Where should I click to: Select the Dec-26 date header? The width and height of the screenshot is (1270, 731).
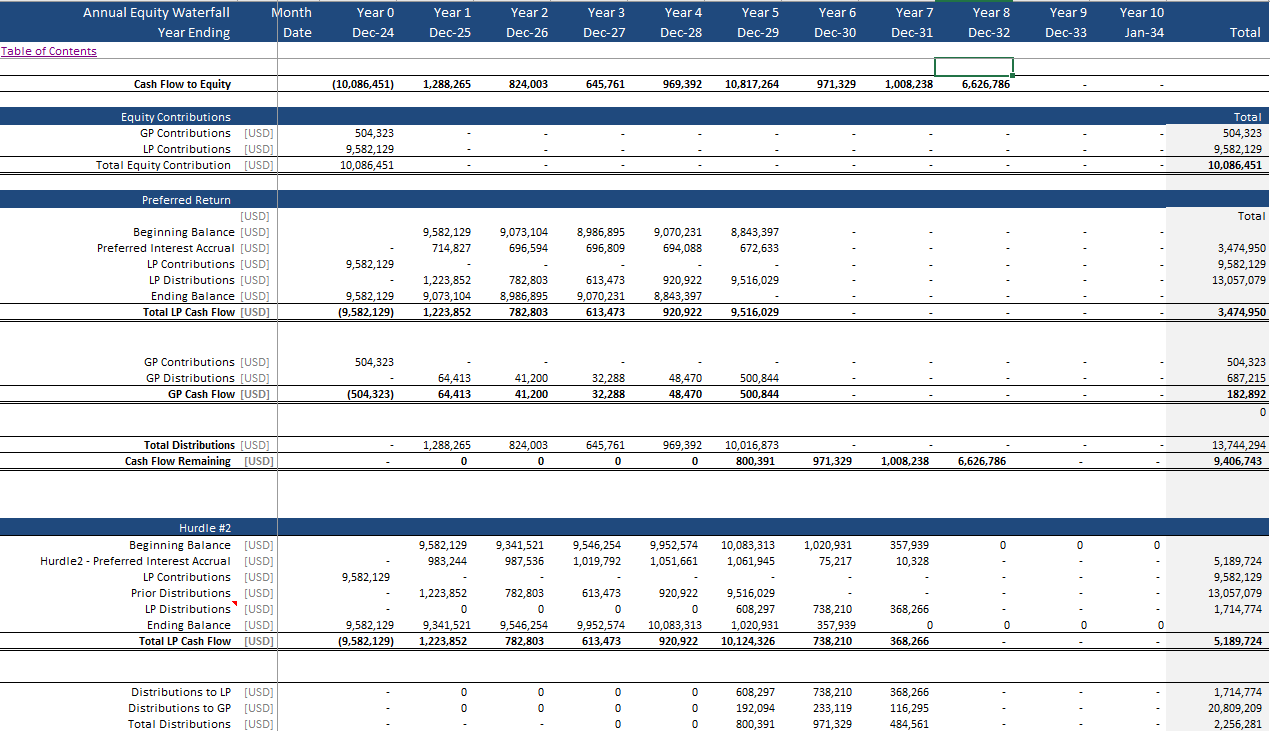[527, 33]
